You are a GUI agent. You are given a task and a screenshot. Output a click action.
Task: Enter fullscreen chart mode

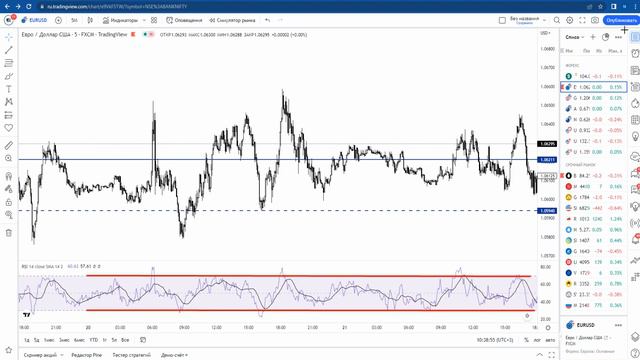pyautogui.click(x=582, y=20)
